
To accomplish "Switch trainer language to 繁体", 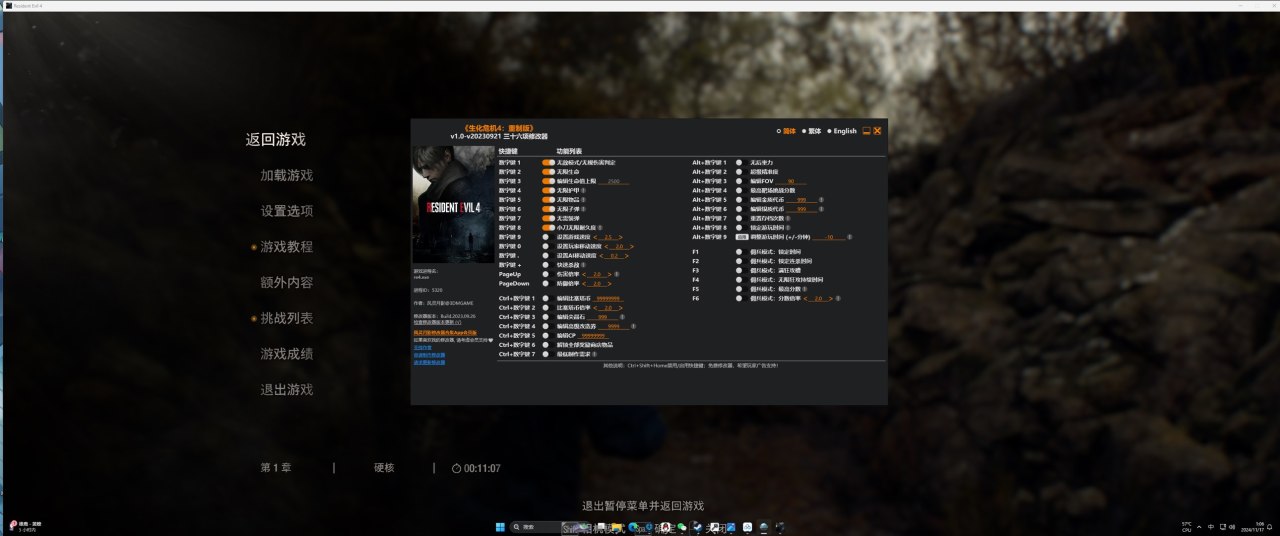I will pyautogui.click(x=811, y=131).
